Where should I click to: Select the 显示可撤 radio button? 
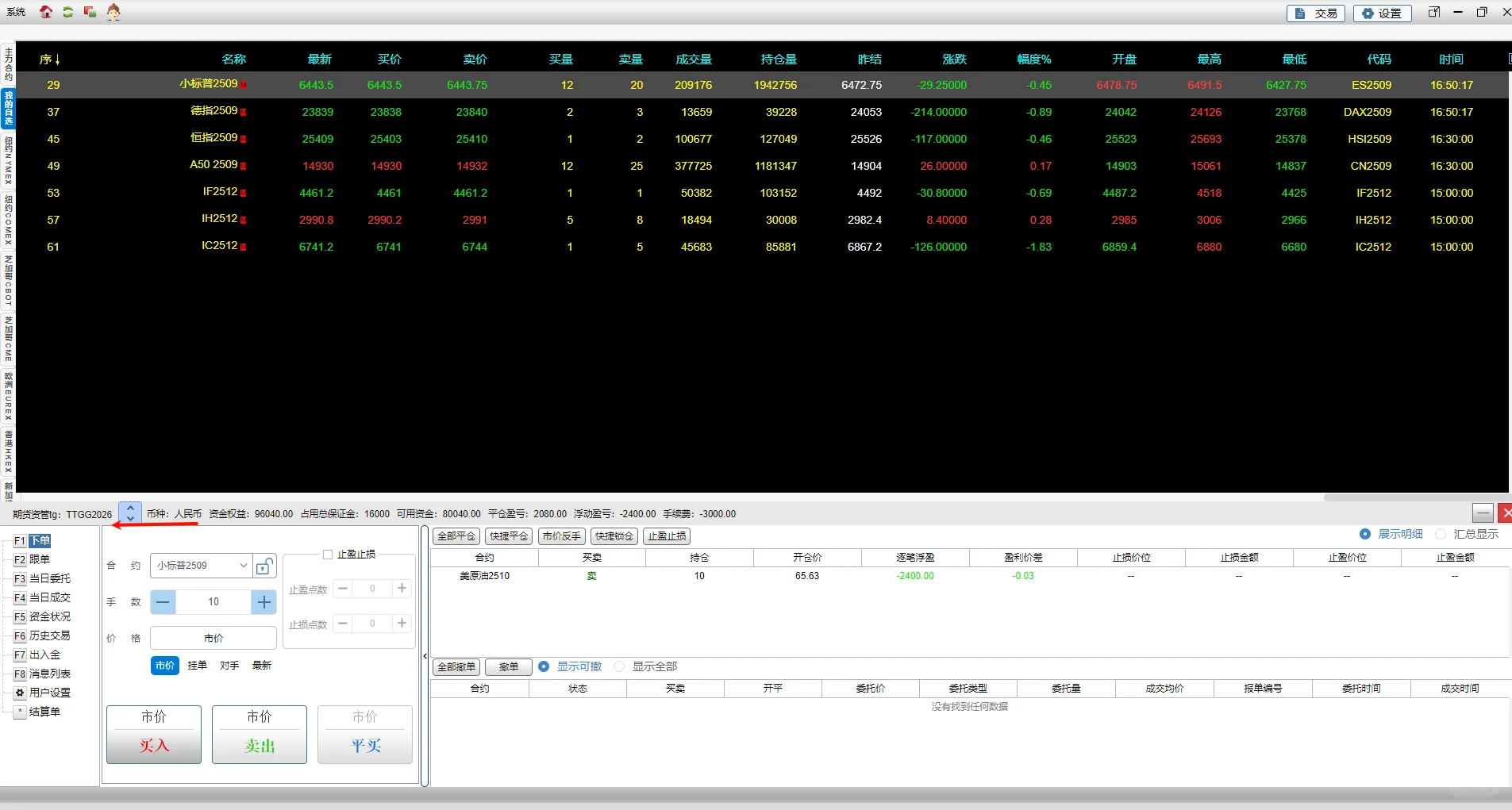coord(544,666)
